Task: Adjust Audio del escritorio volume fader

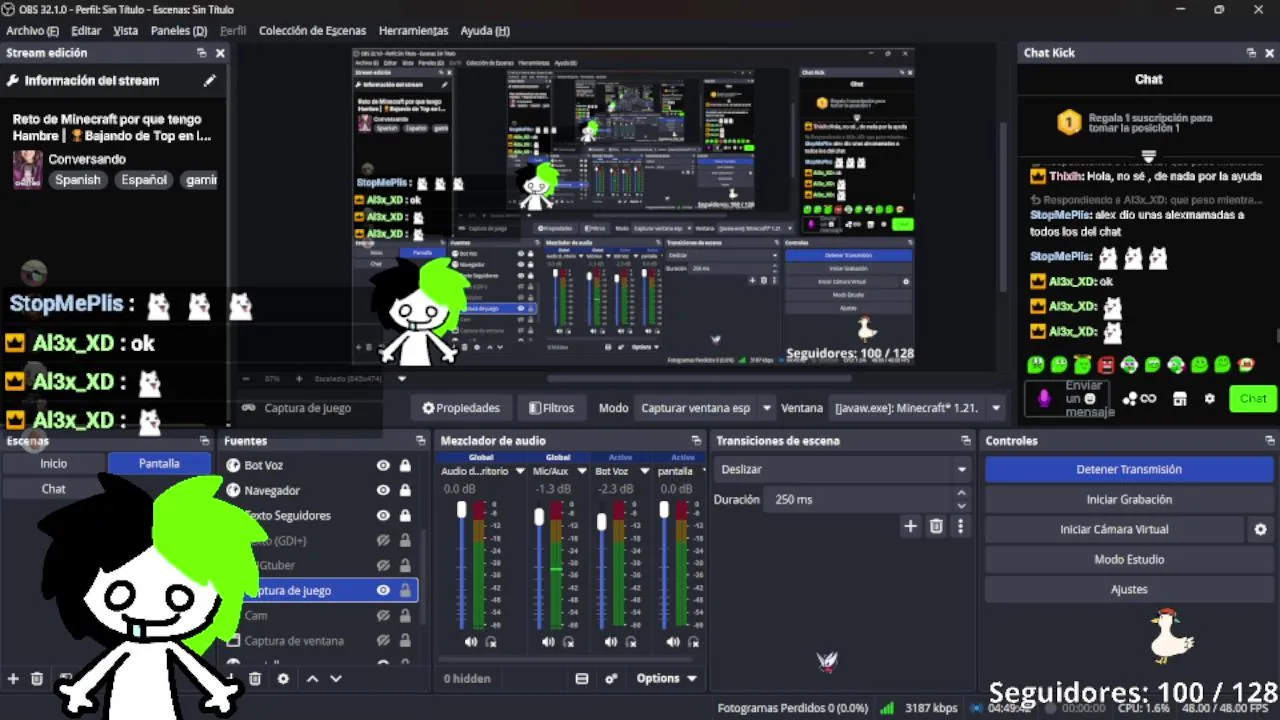Action: click(461, 510)
